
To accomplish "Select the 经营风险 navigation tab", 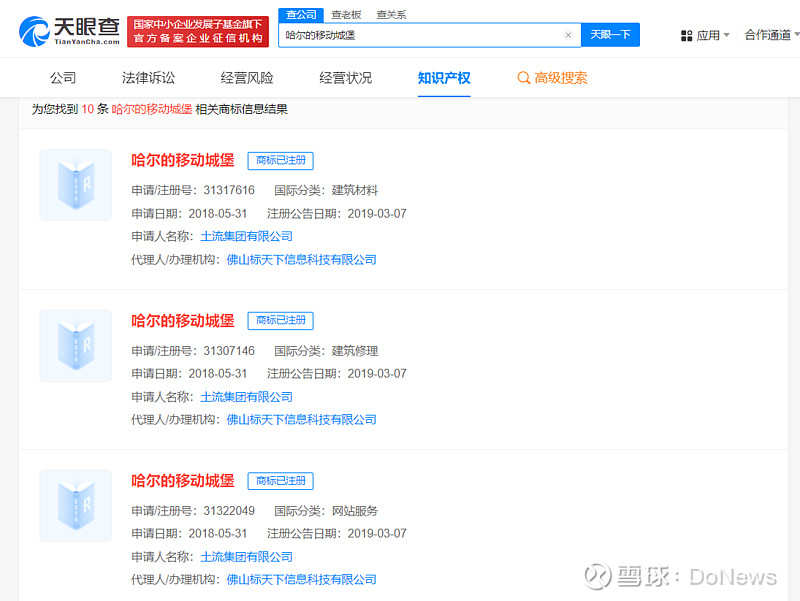I will 246,77.
